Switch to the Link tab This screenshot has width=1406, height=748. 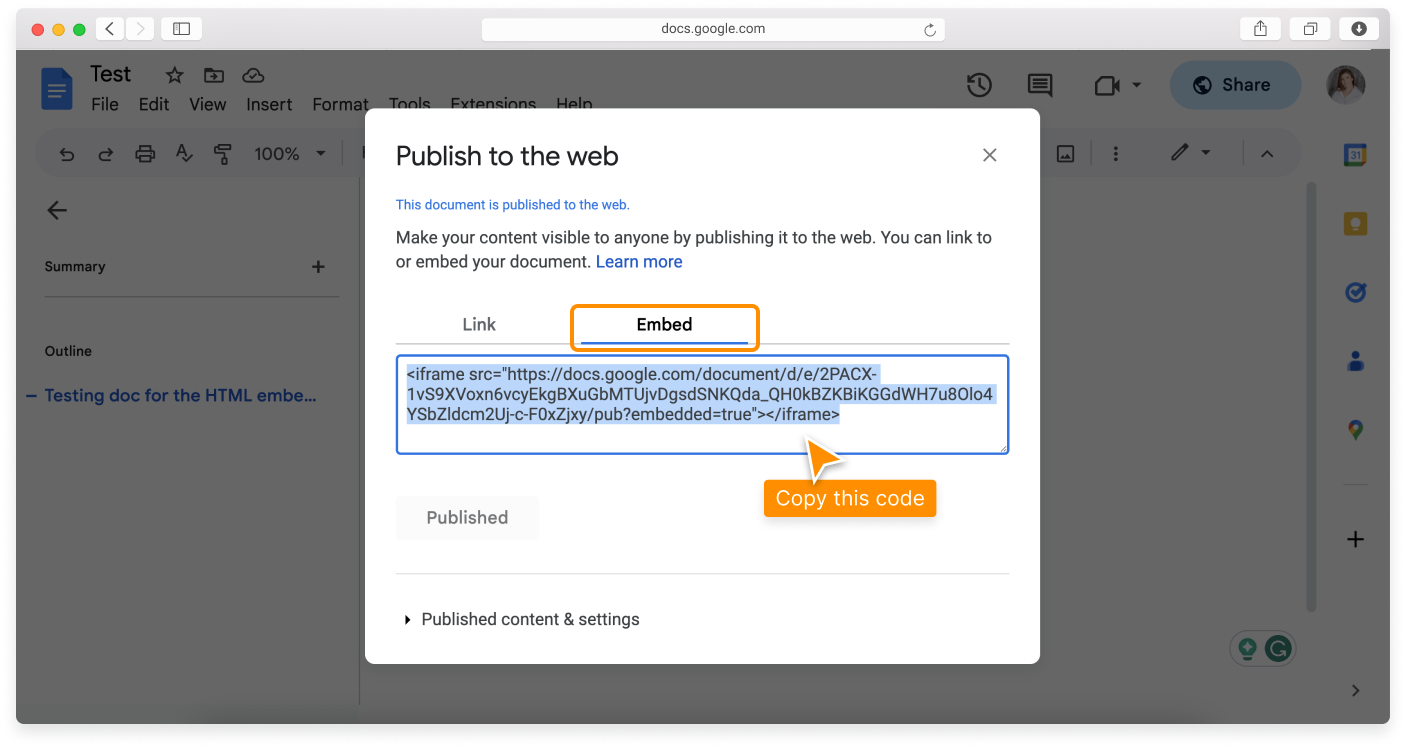[479, 324]
